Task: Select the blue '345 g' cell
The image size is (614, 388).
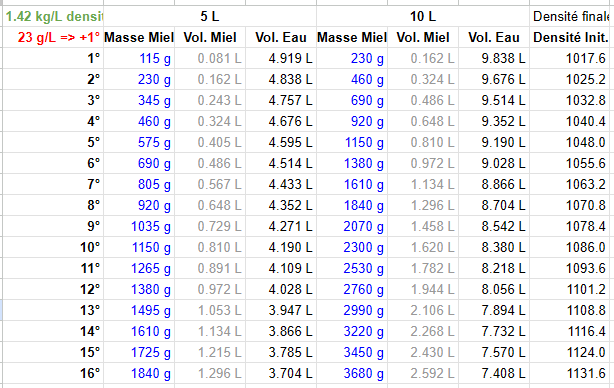Action: [139, 100]
